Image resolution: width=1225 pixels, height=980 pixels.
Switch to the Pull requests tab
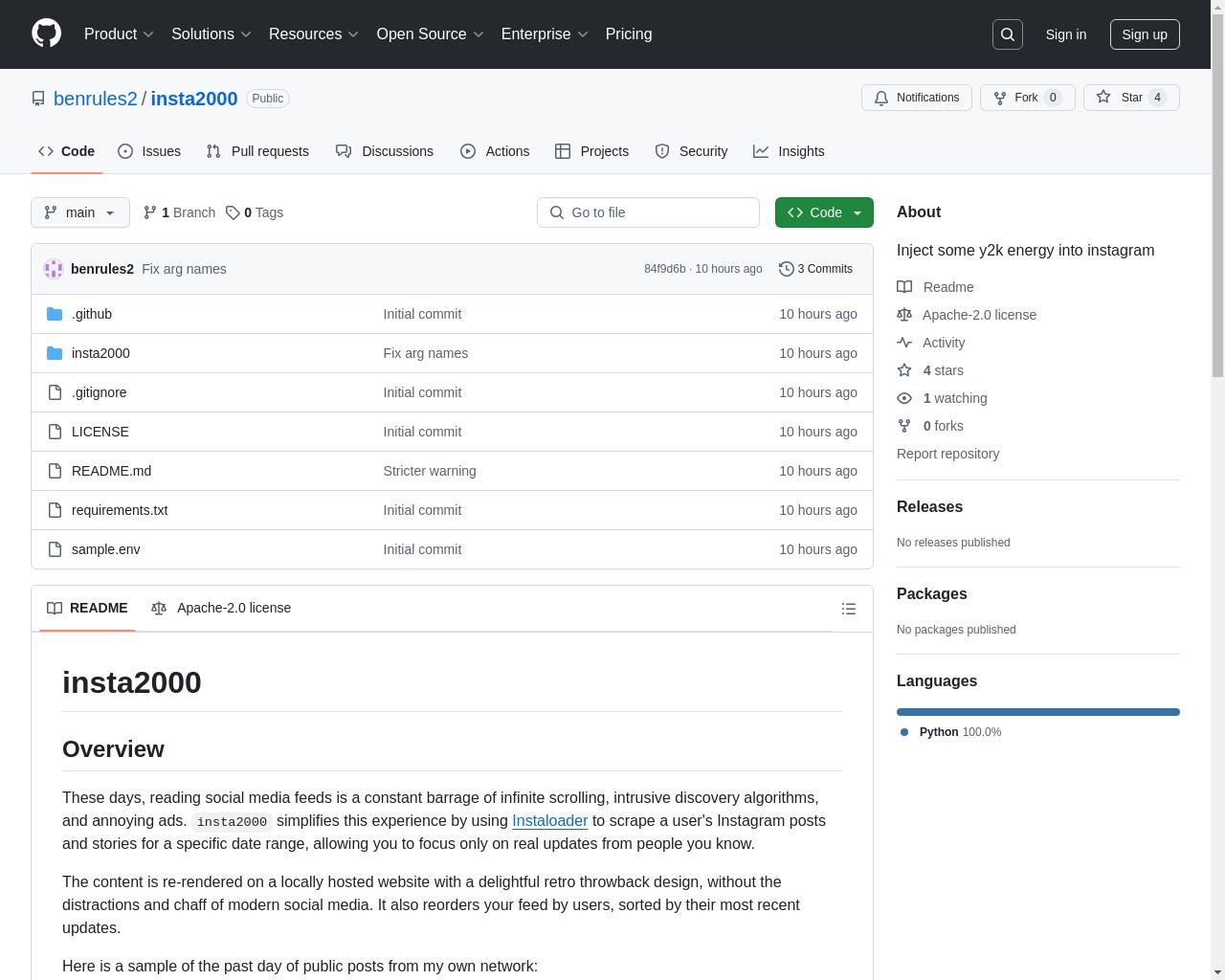pos(257,151)
